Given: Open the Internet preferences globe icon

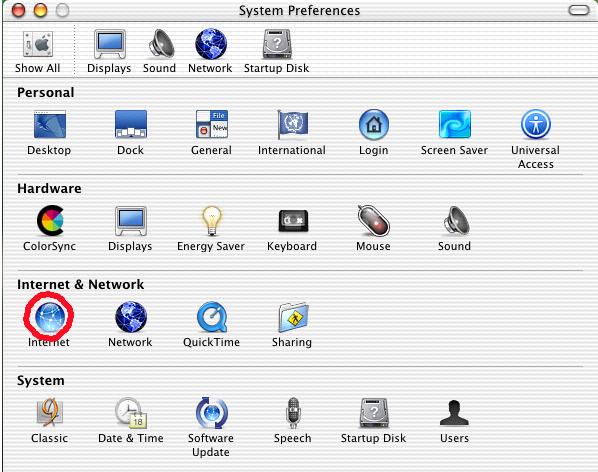Looking at the screenshot, I should [50, 316].
